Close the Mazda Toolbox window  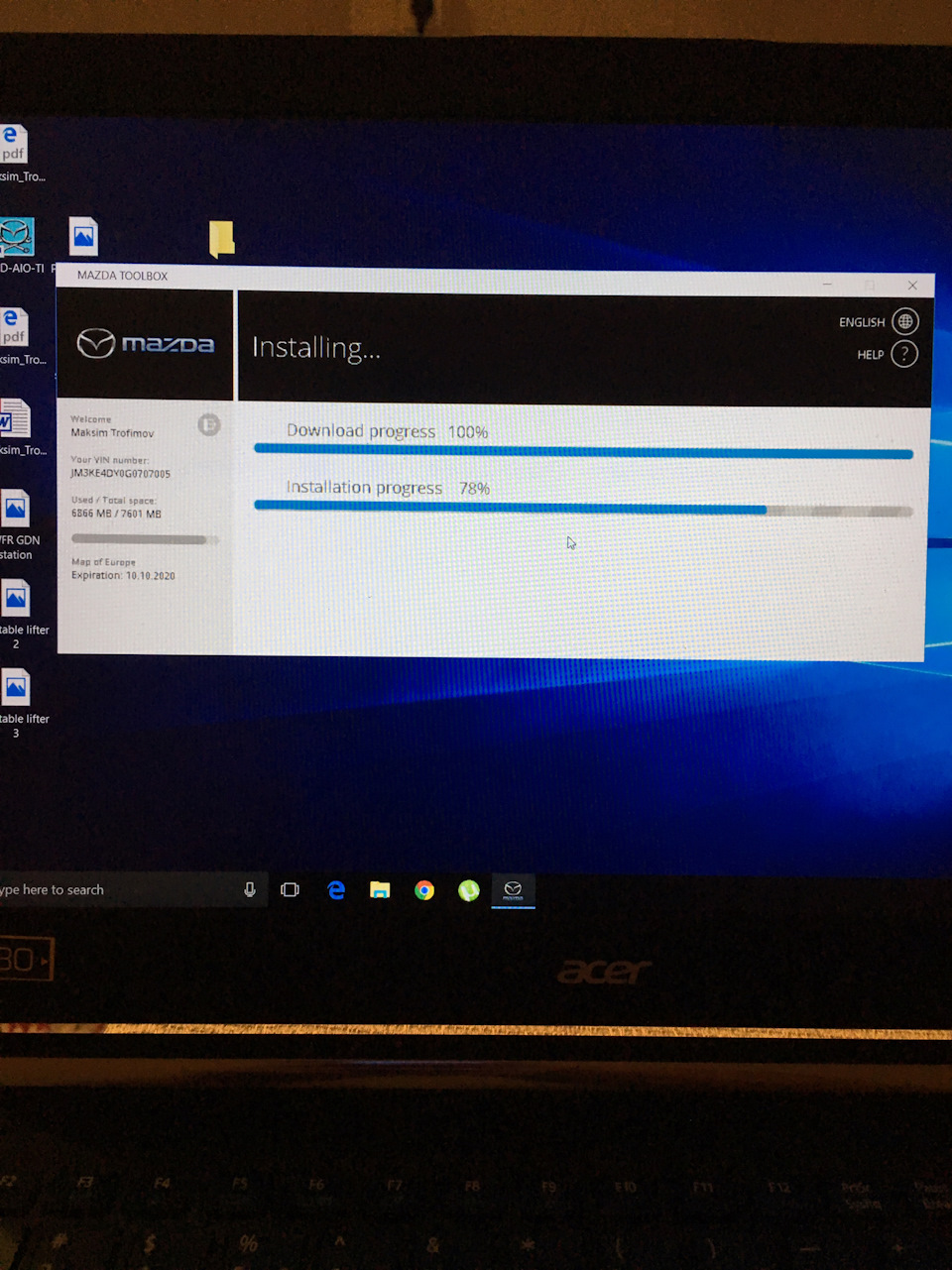tap(912, 286)
